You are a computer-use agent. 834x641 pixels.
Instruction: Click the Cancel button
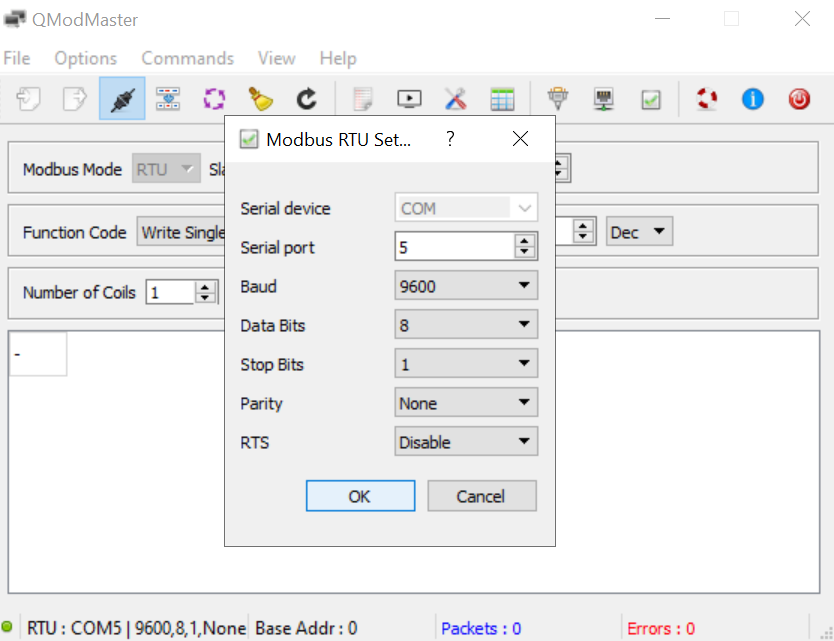[x=481, y=495]
